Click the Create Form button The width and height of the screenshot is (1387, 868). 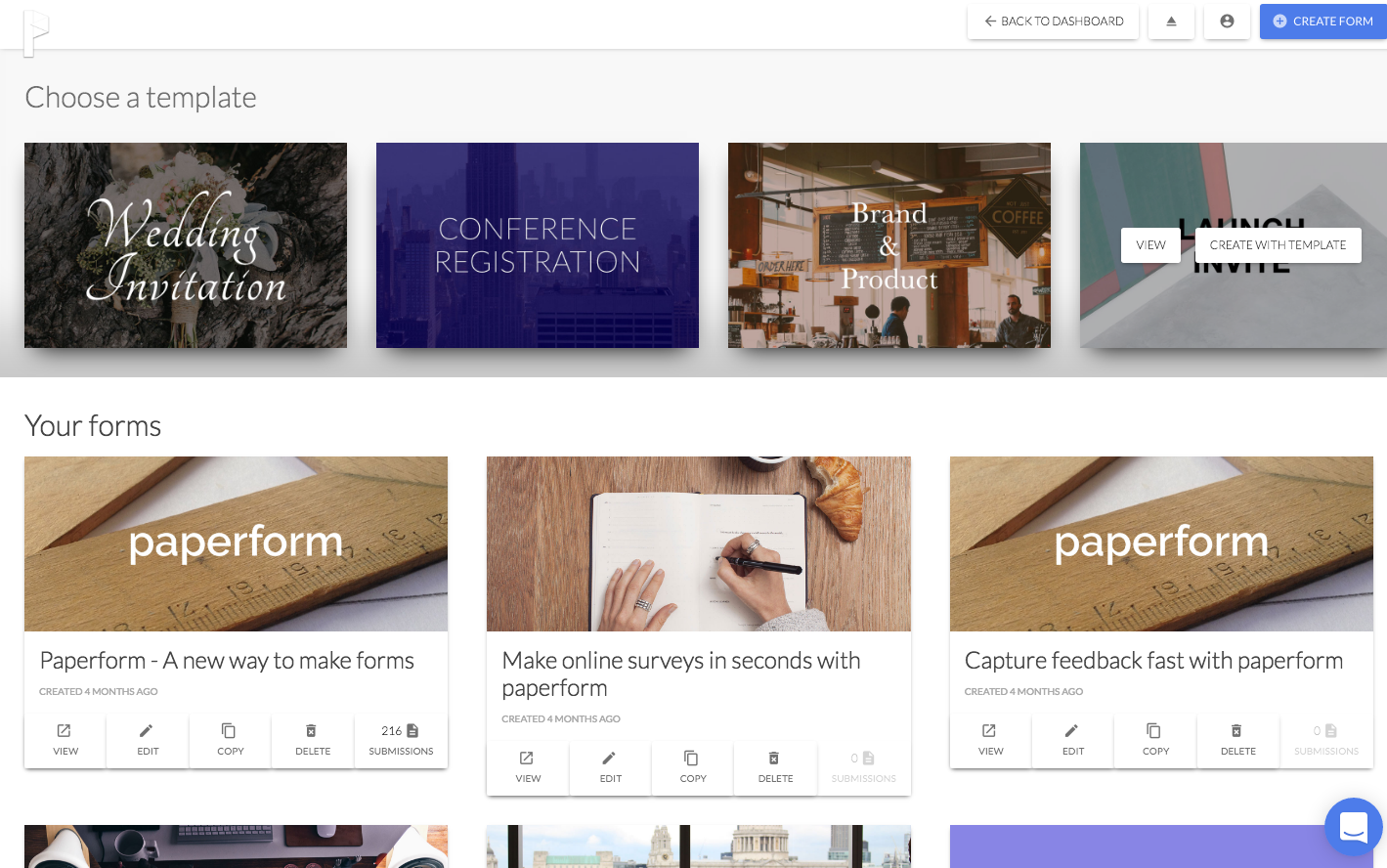coord(1323,22)
